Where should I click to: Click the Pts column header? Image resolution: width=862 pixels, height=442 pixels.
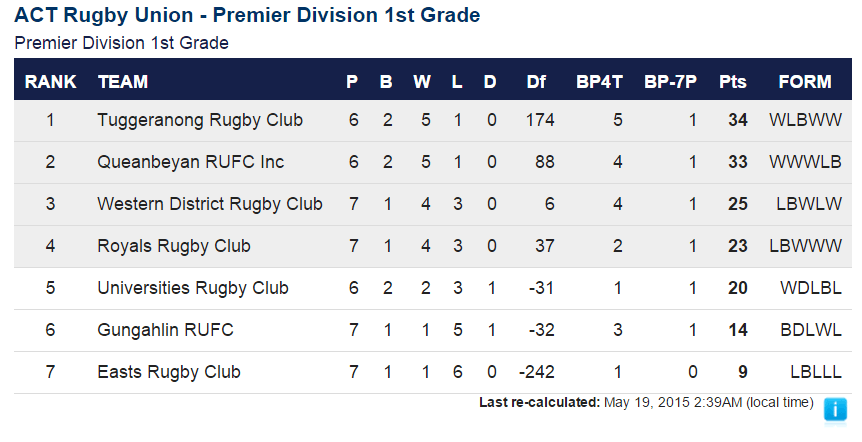[x=733, y=82]
